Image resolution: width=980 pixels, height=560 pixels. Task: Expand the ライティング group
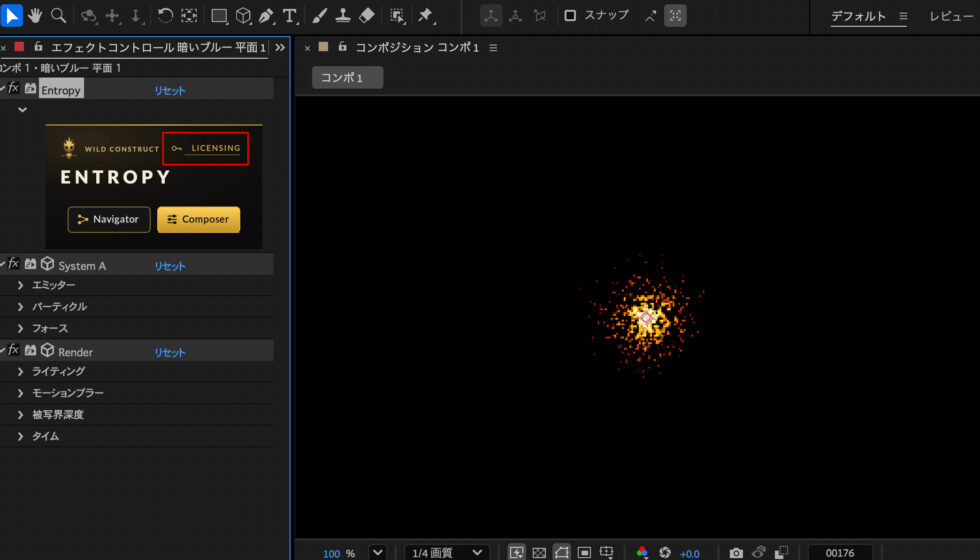point(20,371)
